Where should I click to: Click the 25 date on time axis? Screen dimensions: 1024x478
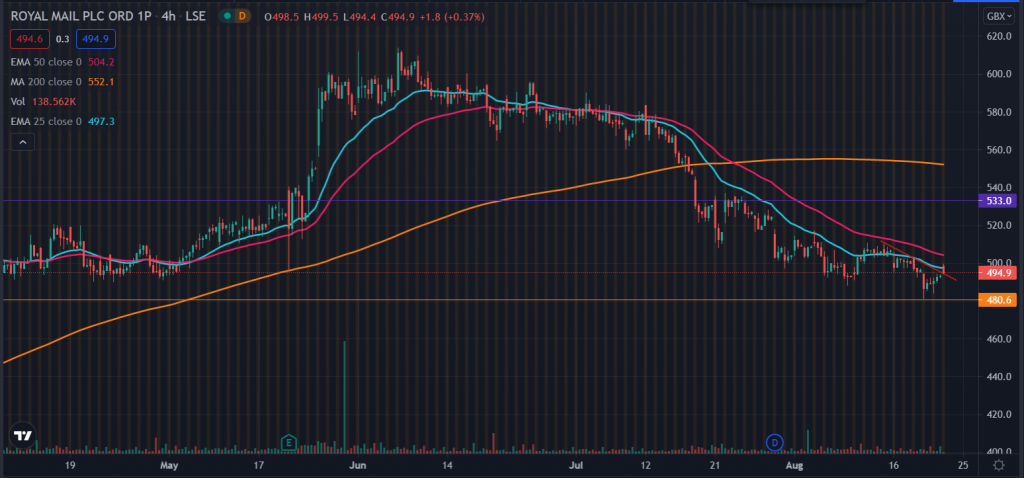tap(962, 465)
